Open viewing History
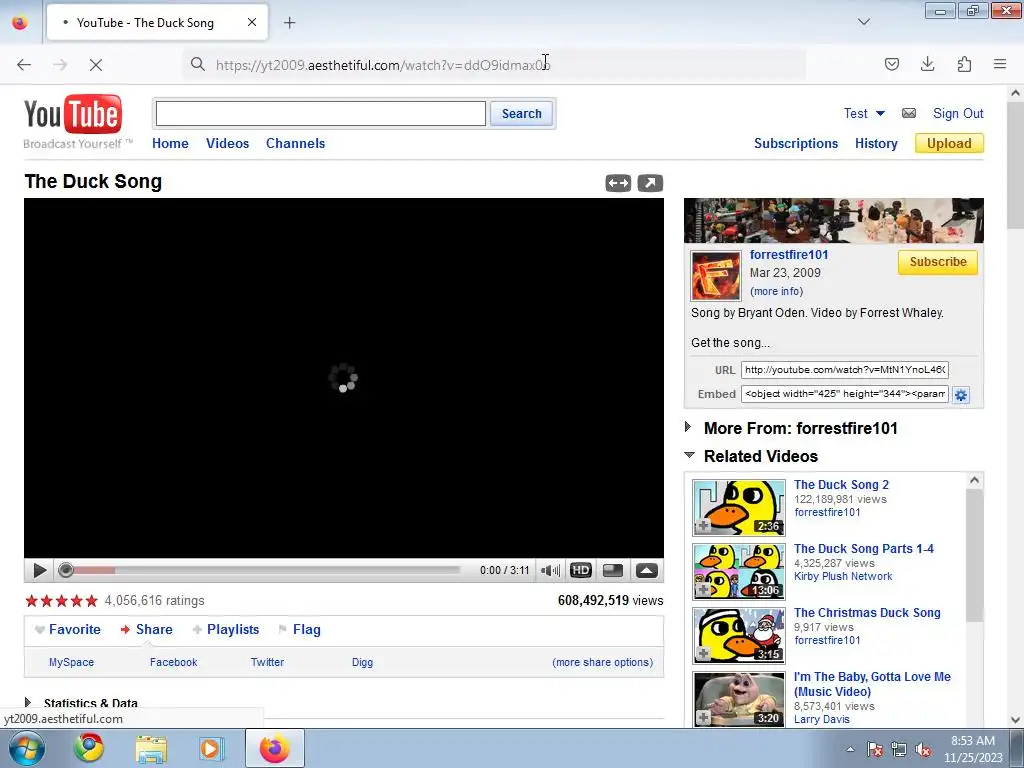This screenshot has width=1024, height=768. click(876, 144)
